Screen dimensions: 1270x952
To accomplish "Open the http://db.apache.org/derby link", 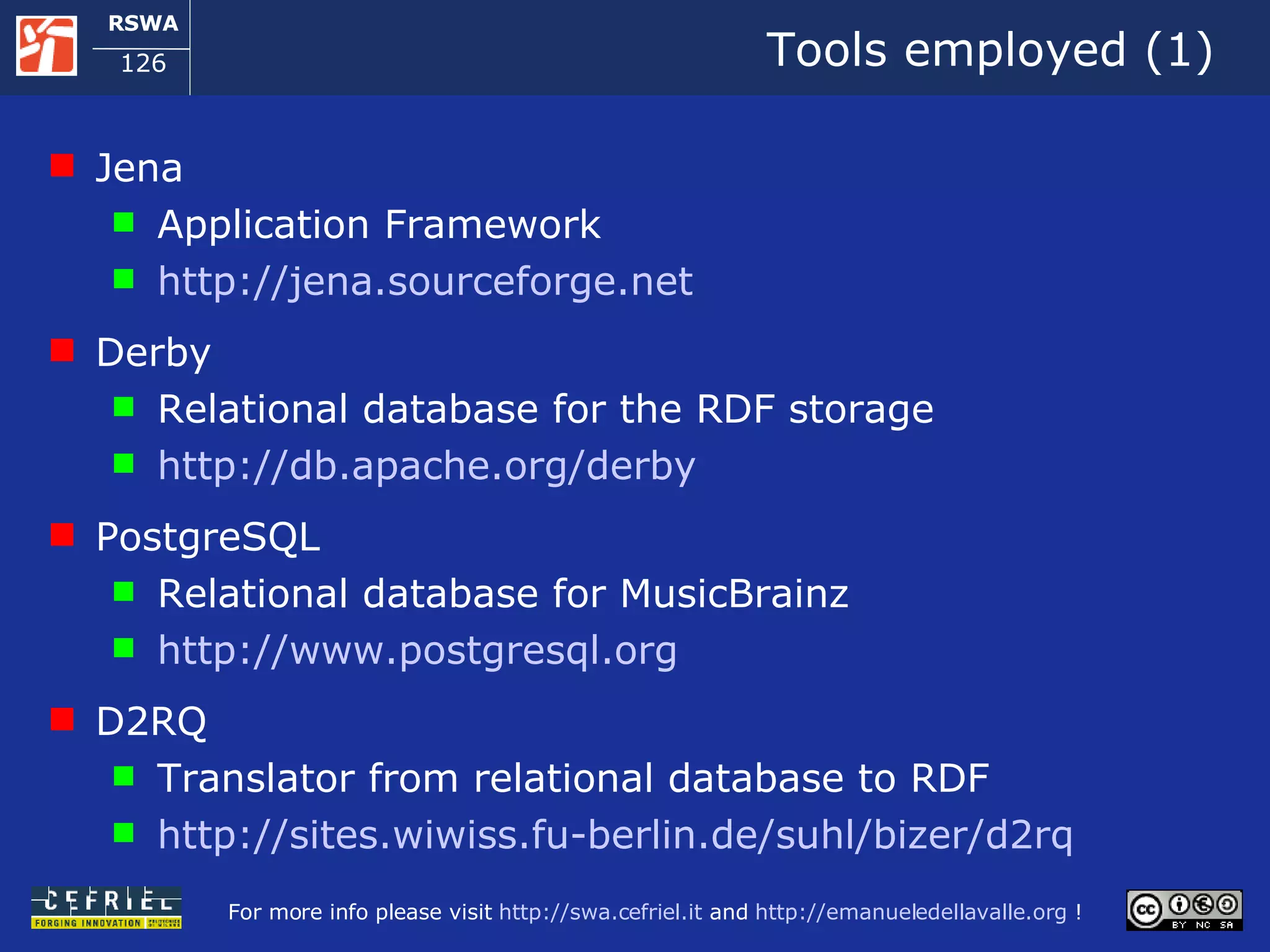I will pos(427,466).
